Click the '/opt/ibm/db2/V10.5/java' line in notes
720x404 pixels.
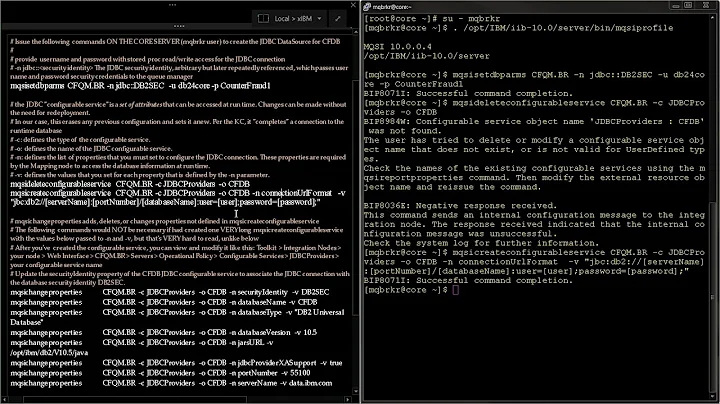49,353
